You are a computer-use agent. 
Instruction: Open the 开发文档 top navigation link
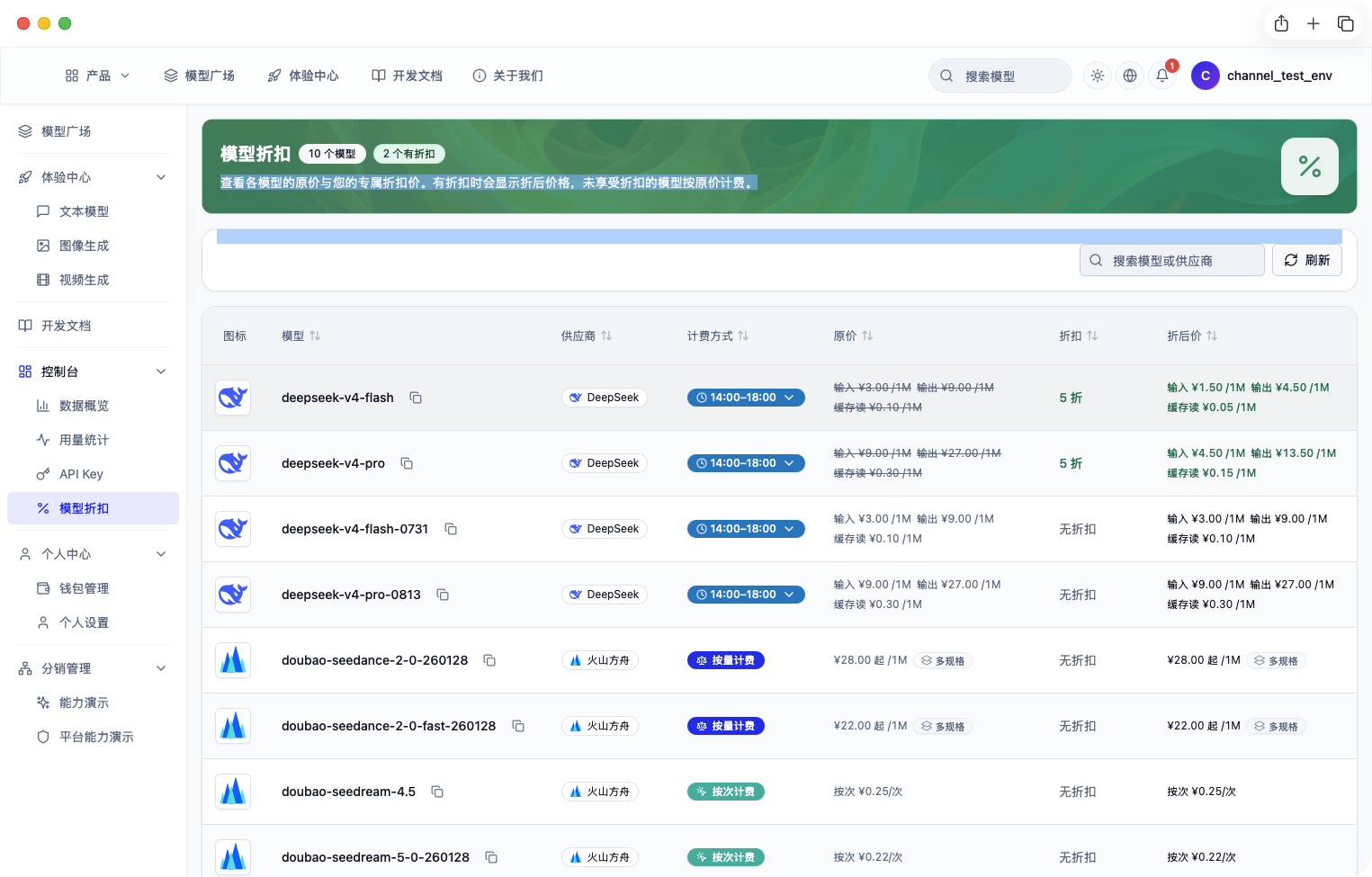pos(408,76)
